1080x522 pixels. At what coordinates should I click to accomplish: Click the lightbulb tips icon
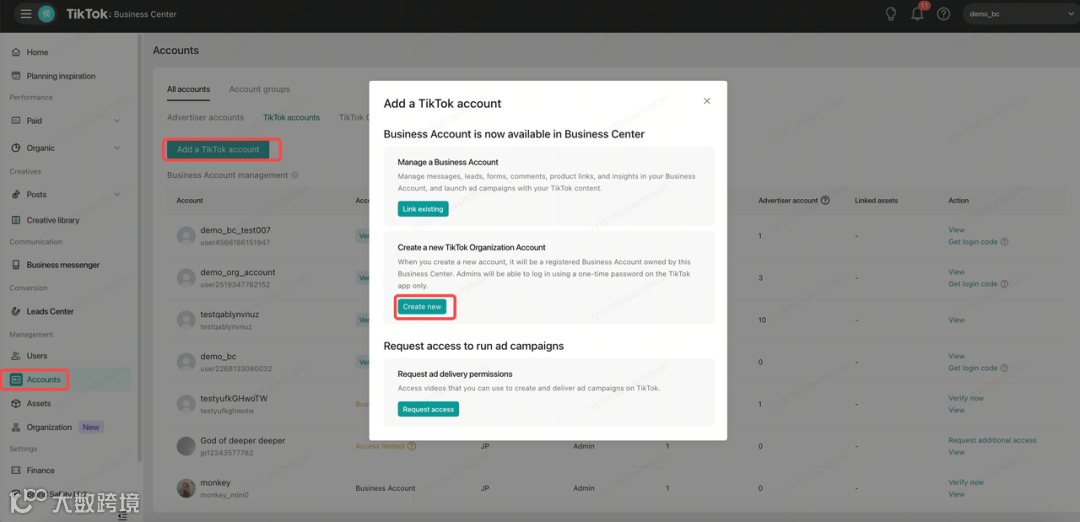click(x=891, y=14)
